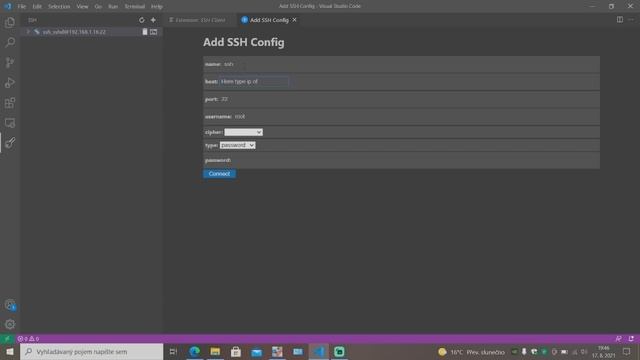Split the editor to the right
The image size is (640, 360).
click(x=620, y=20)
